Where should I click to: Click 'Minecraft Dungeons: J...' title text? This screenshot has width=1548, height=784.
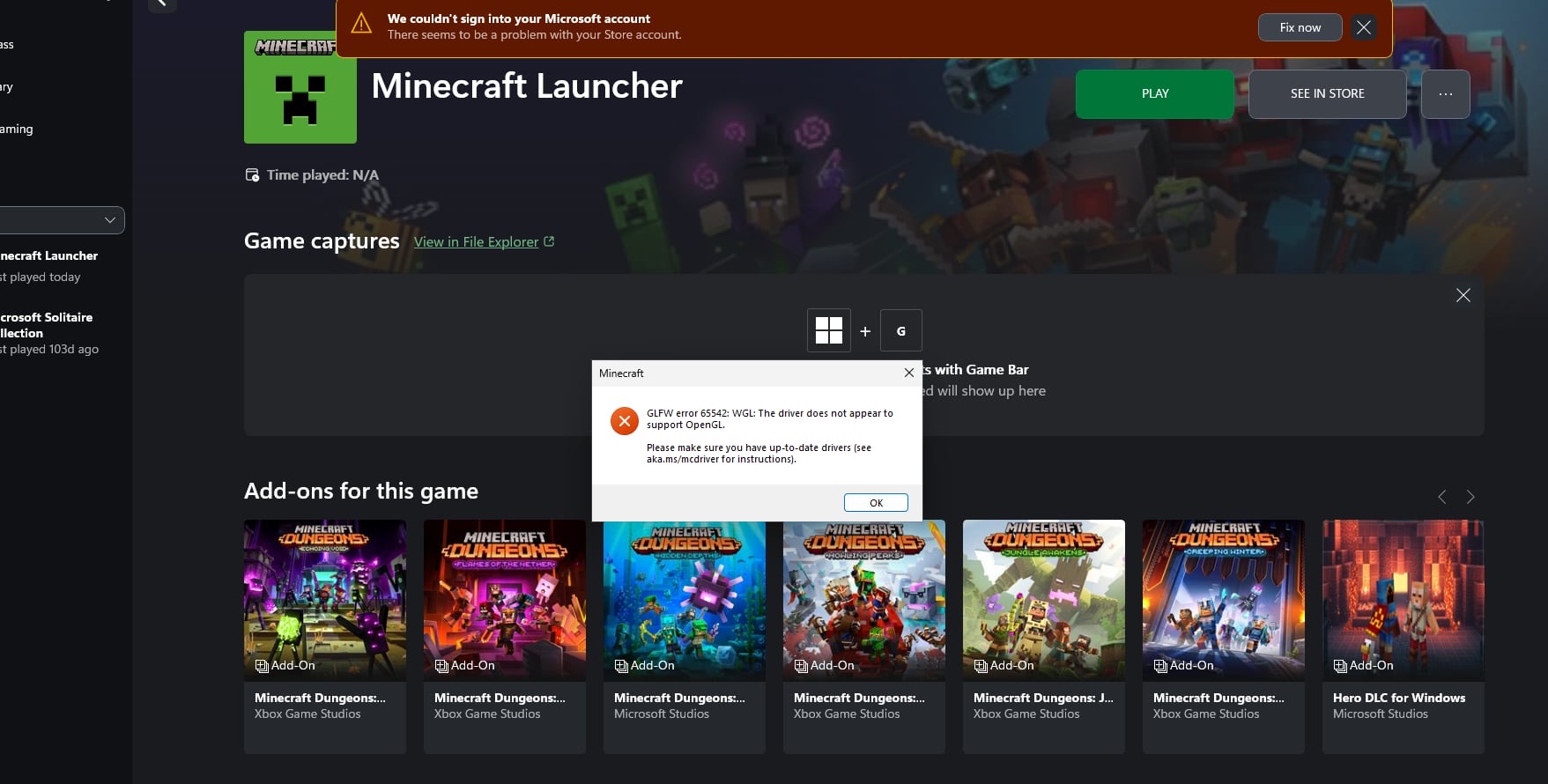[x=1043, y=698]
